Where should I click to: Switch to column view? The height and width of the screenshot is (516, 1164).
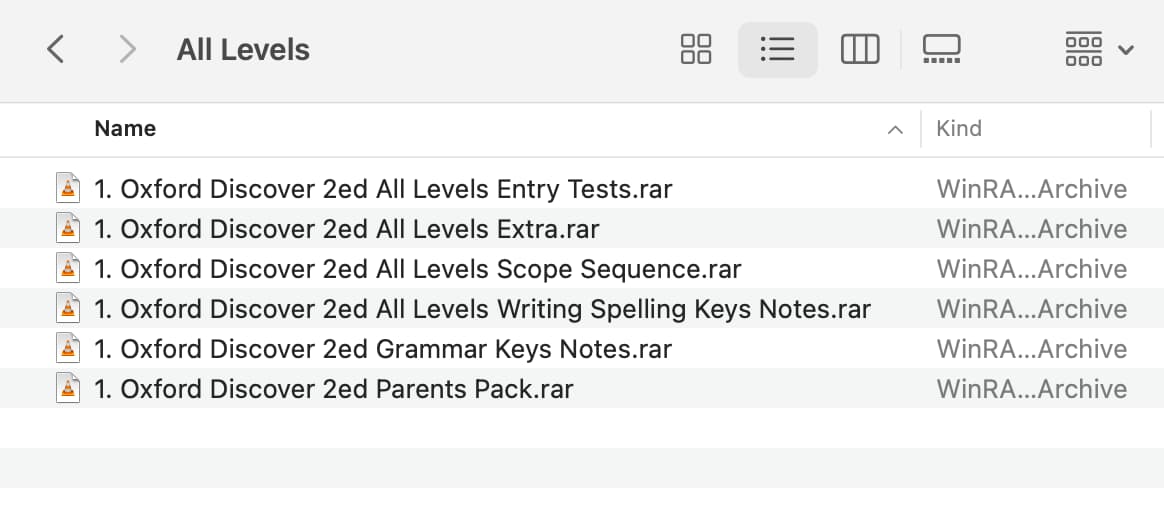tap(860, 50)
